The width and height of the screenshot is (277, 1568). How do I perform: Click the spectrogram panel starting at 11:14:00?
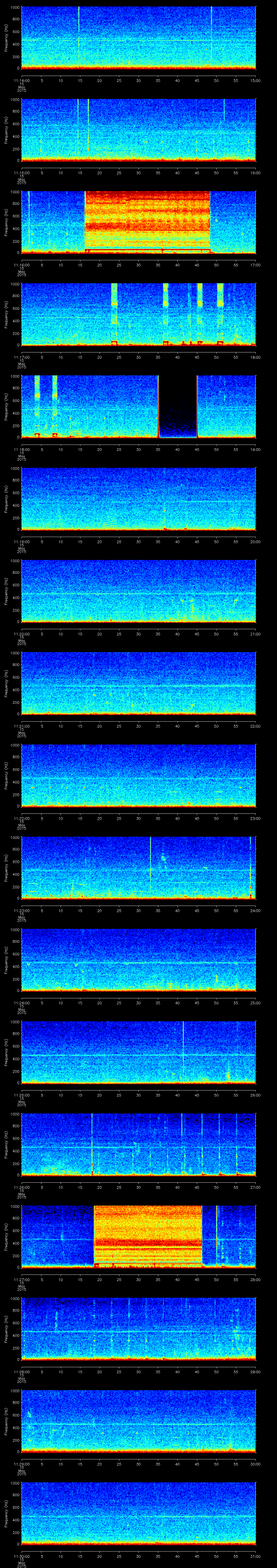tap(138, 38)
